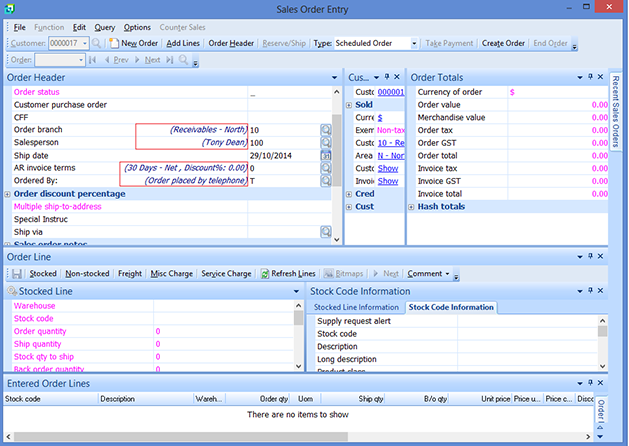The width and height of the screenshot is (629, 446).
Task: Go to last order navigation icon
Action: (x=170, y=60)
